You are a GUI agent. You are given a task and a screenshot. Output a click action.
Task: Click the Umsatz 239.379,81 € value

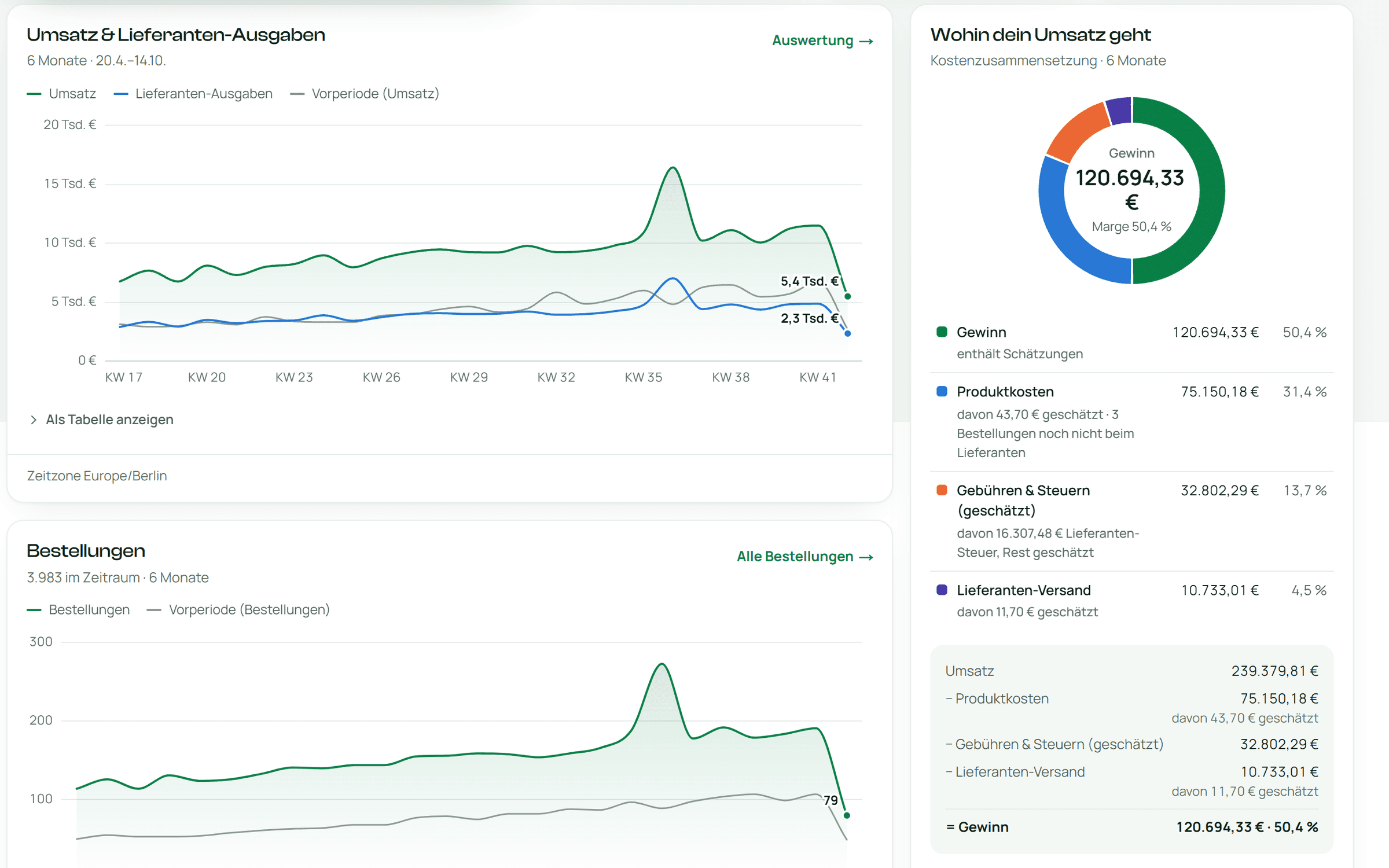coord(1274,671)
